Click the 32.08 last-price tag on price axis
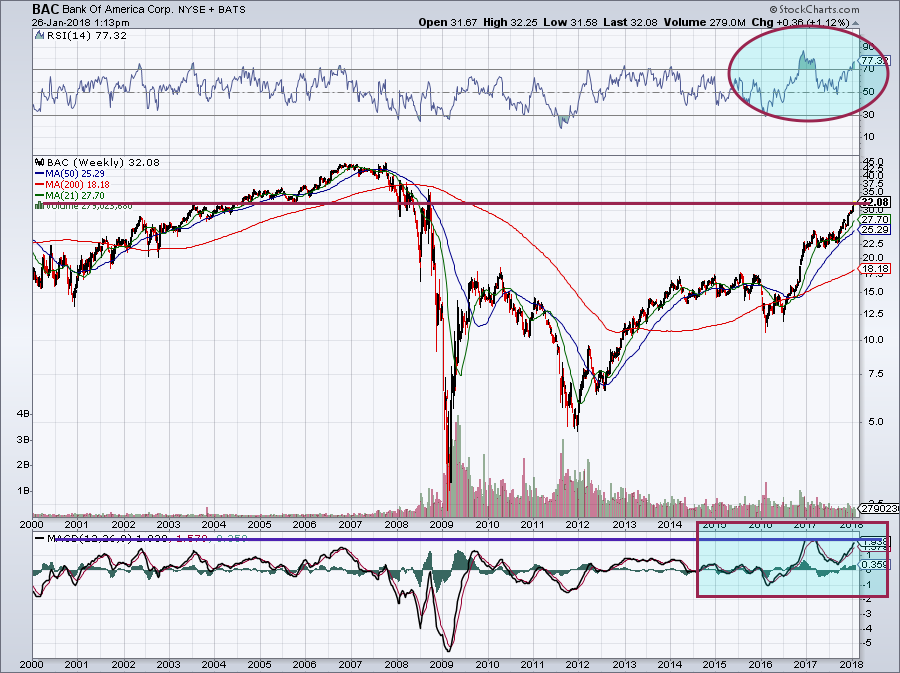This screenshot has height=673, width=900. (x=875, y=202)
